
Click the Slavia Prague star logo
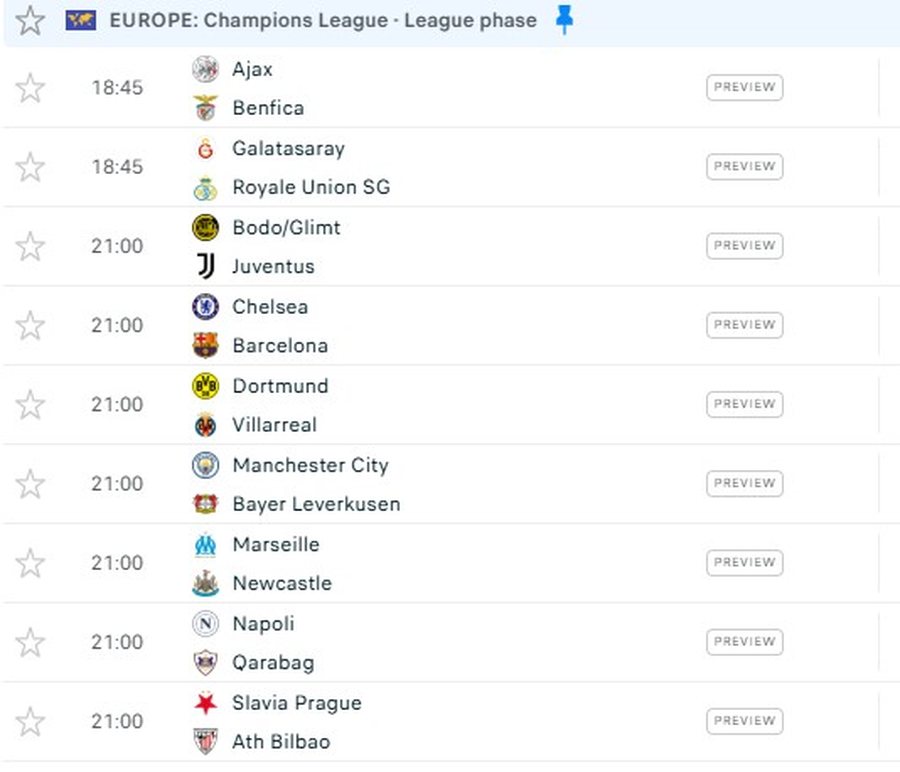click(205, 703)
